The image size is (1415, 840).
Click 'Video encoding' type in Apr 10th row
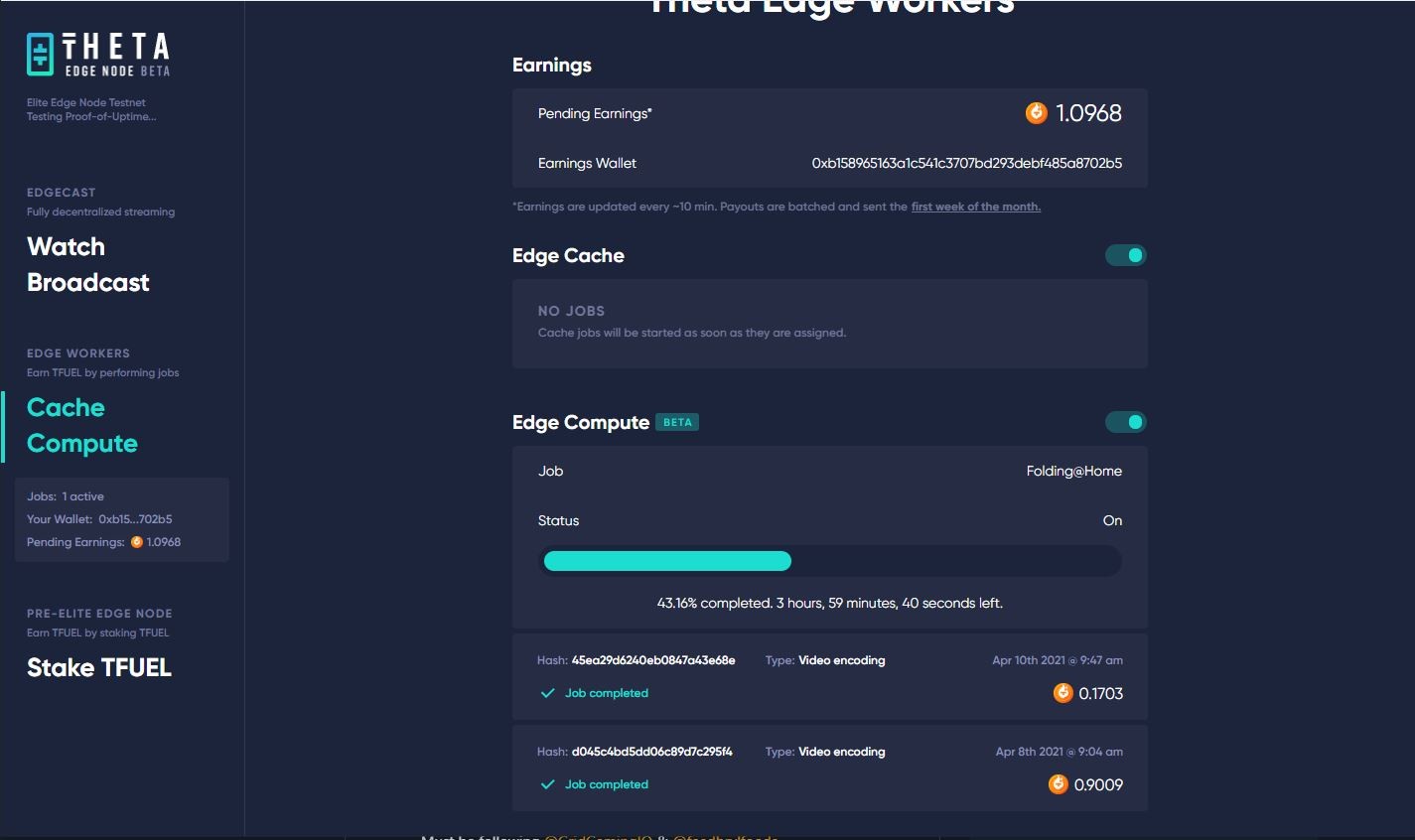(842, 660)
